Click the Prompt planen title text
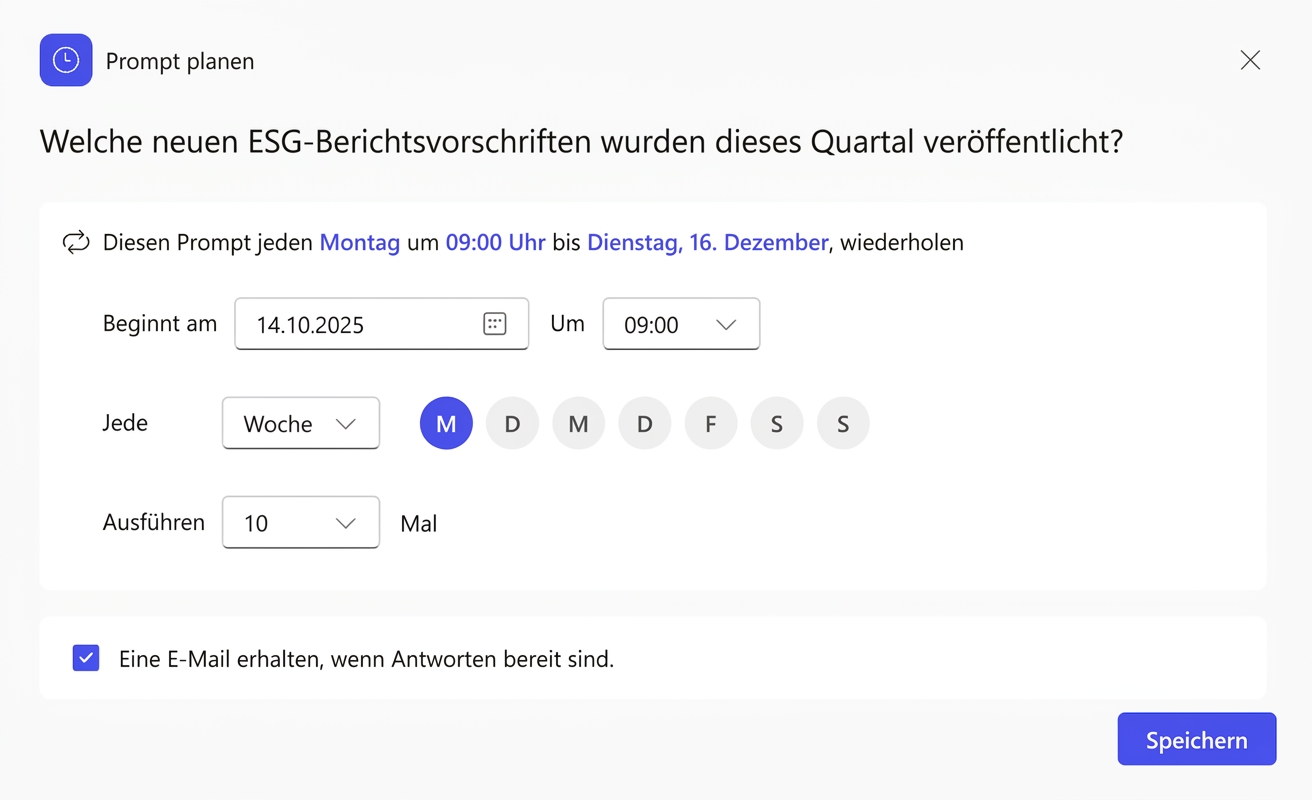 tap(180, 61)
